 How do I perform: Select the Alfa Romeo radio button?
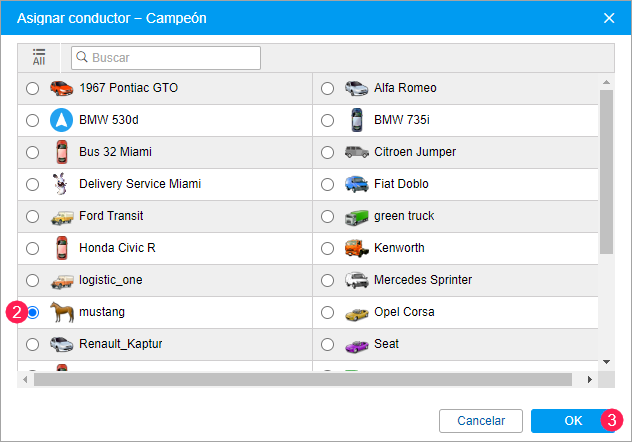(x=327, y=88)
